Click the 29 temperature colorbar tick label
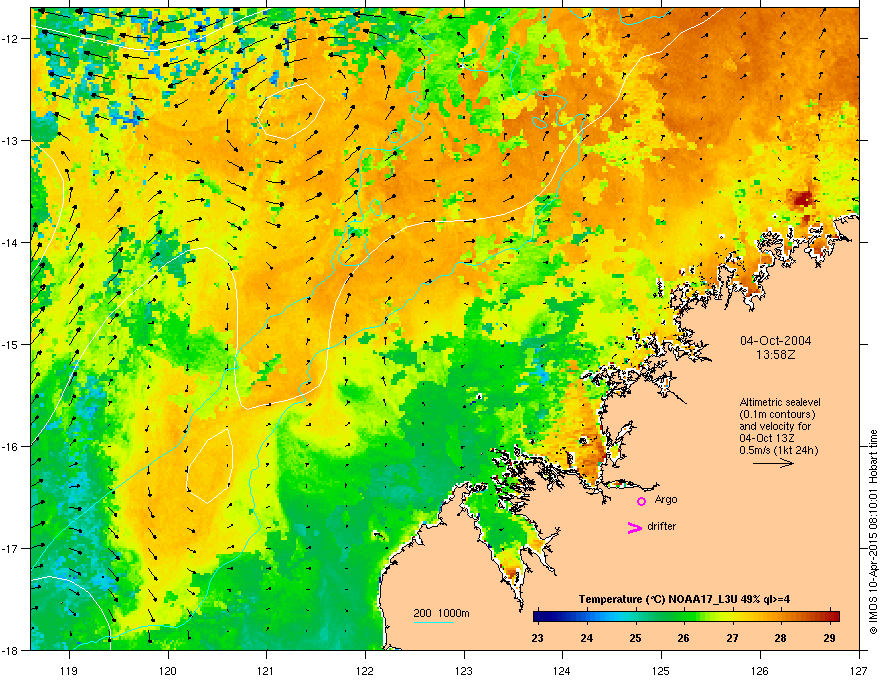 829,638
